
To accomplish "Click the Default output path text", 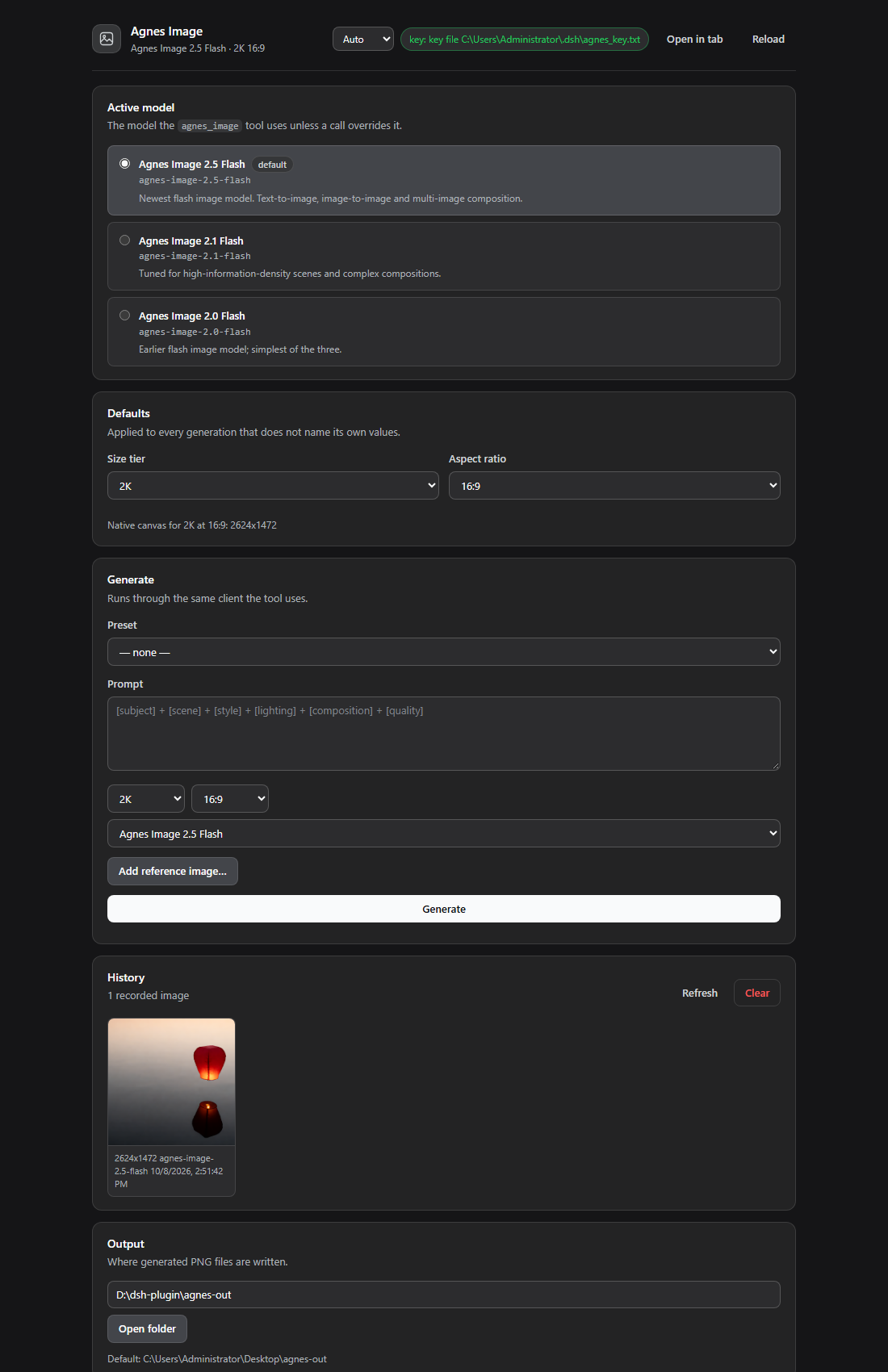I will [x=217, y=1359].
